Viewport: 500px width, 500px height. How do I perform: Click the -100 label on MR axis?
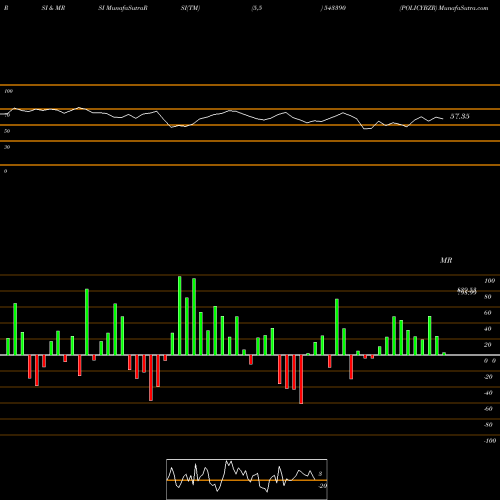[490, 441]
